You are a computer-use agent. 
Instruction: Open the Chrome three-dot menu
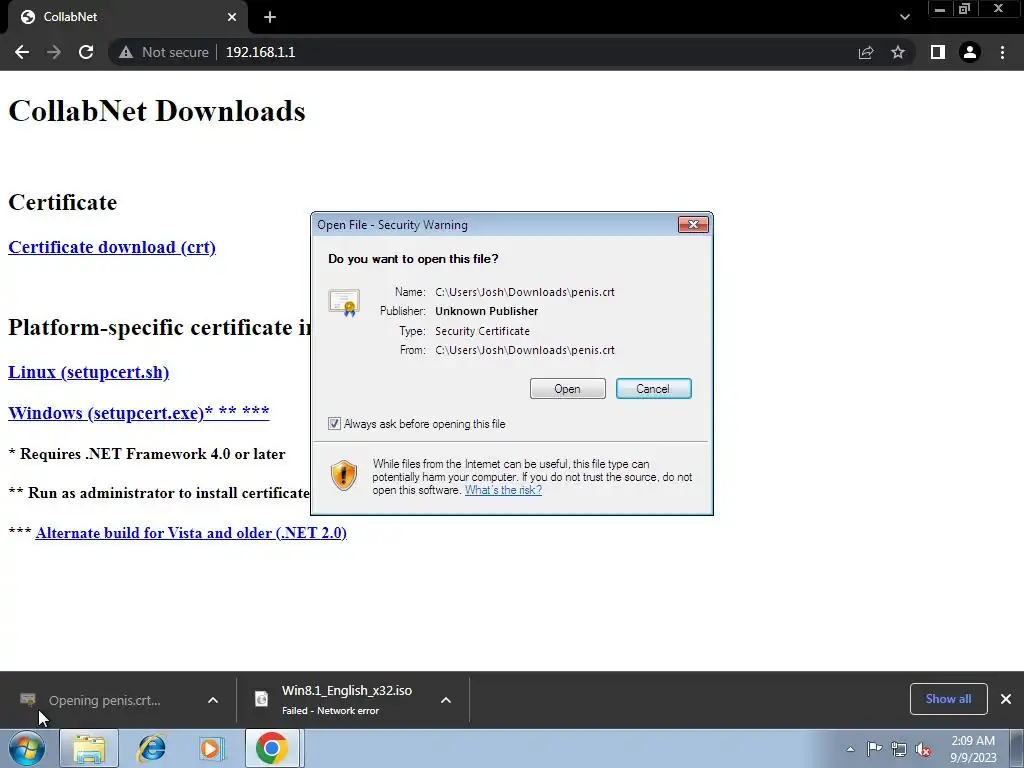point(1002,52)
